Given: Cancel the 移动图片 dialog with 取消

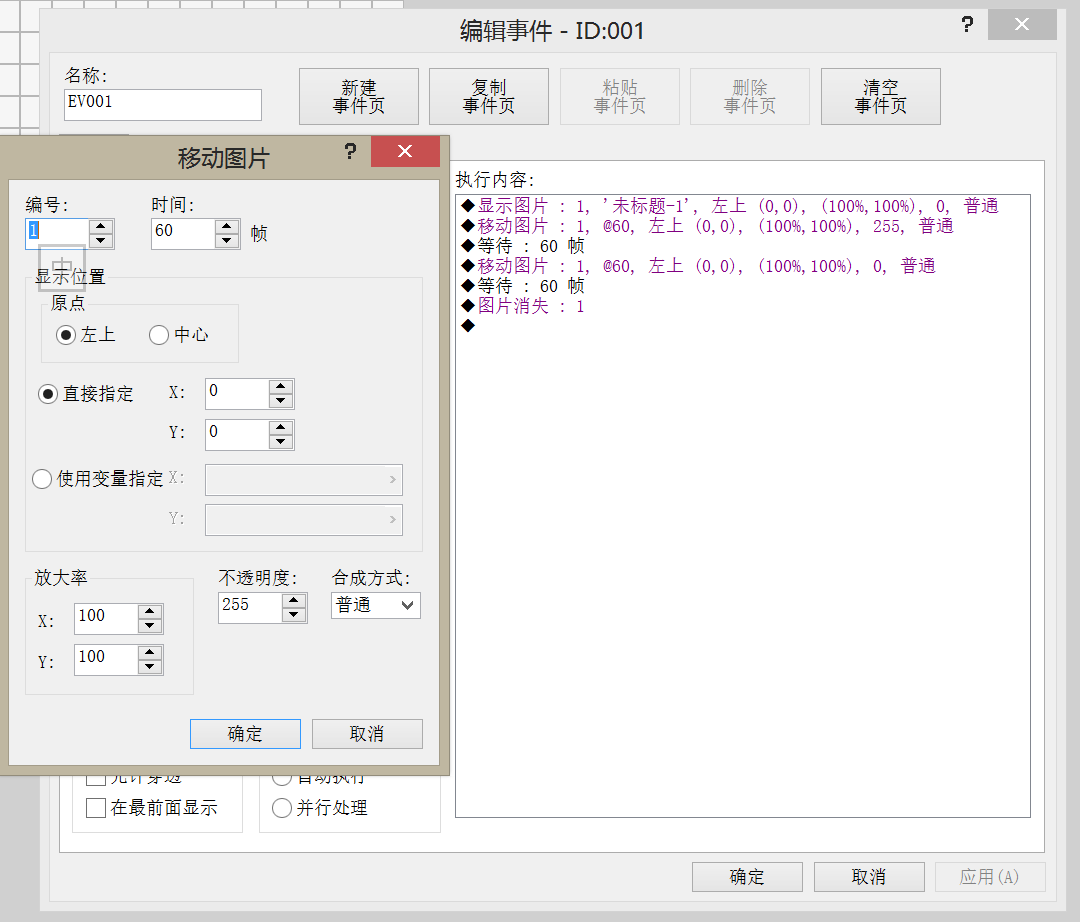Looking at the screenshot, I should (367, 734).
